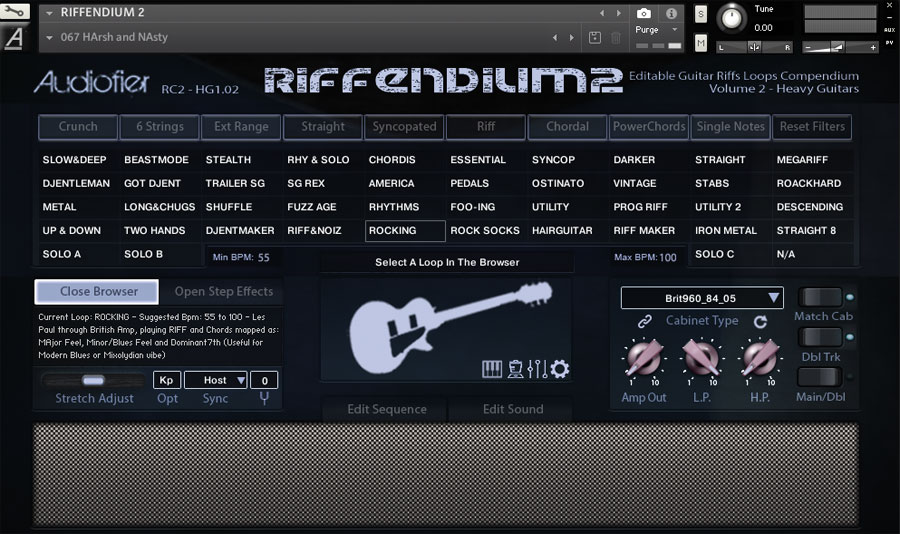Click the output volume slider
Image resolution: width=900 pixels, height=534 pixels.
coord(840,47)
